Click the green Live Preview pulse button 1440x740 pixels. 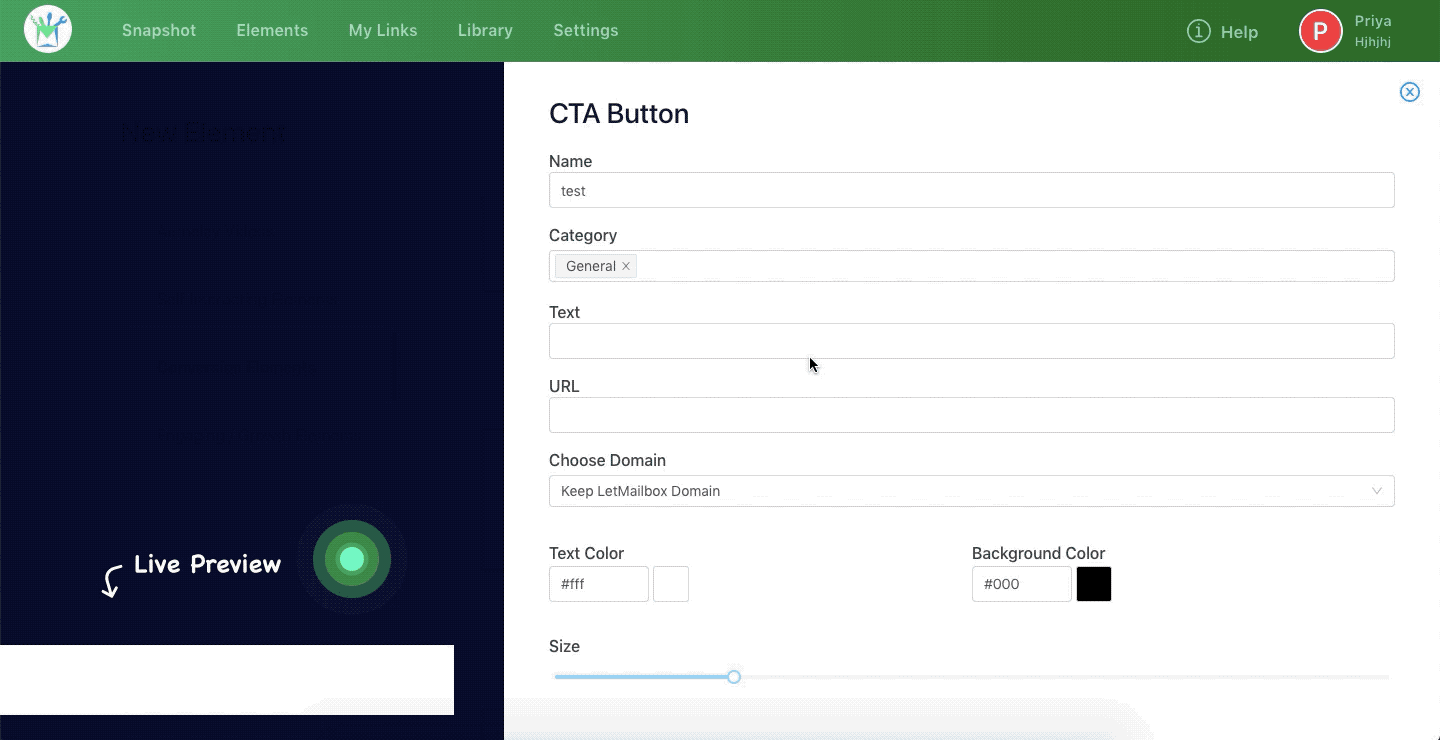(352, 559)
